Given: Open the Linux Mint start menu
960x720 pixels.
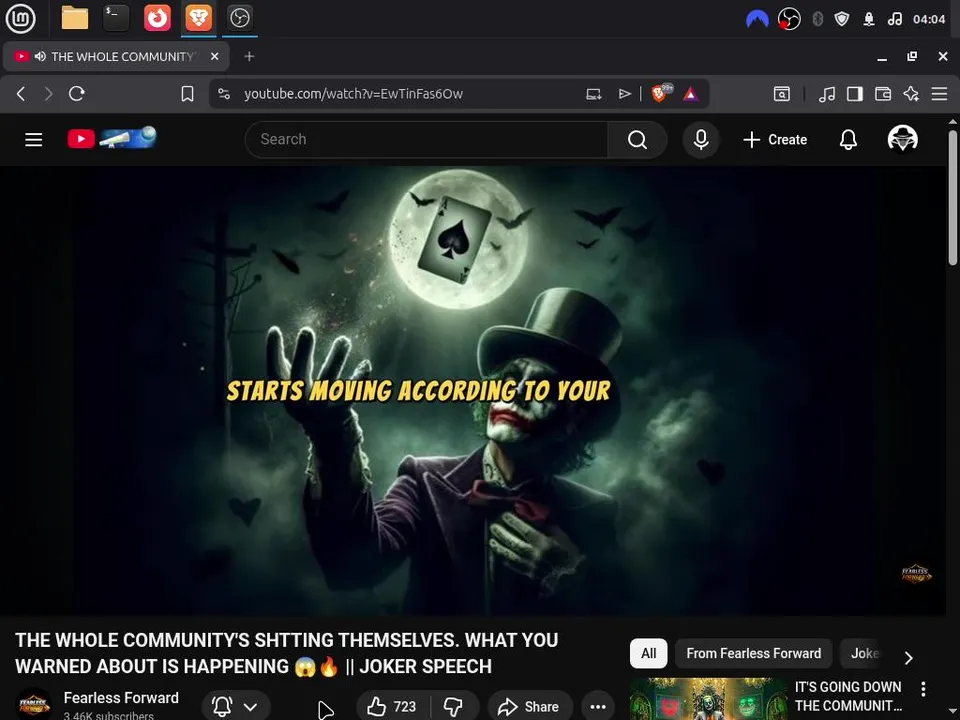Looking at the screenshot, I should pyautogui.click(x=20, y=18).
